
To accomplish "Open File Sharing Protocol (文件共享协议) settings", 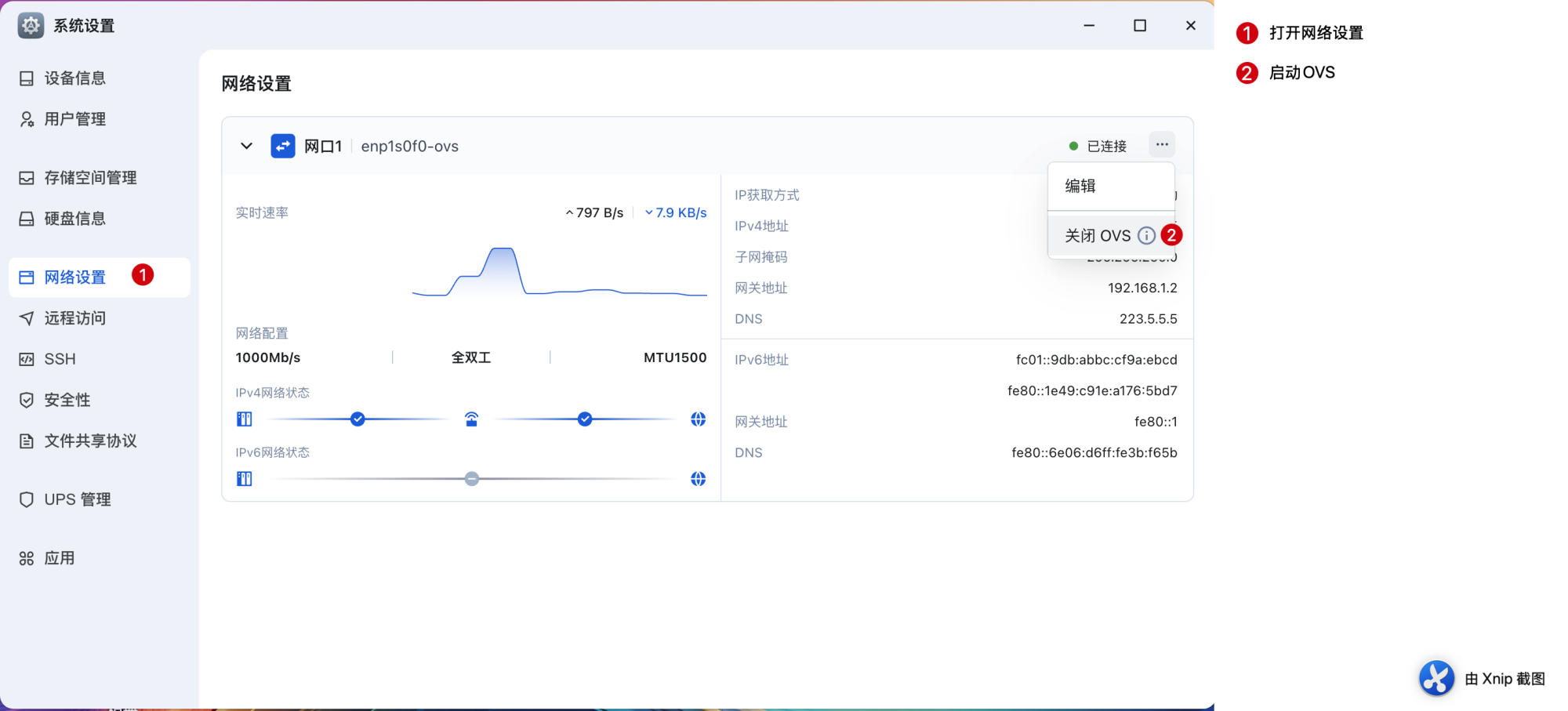I will [89, 441].
